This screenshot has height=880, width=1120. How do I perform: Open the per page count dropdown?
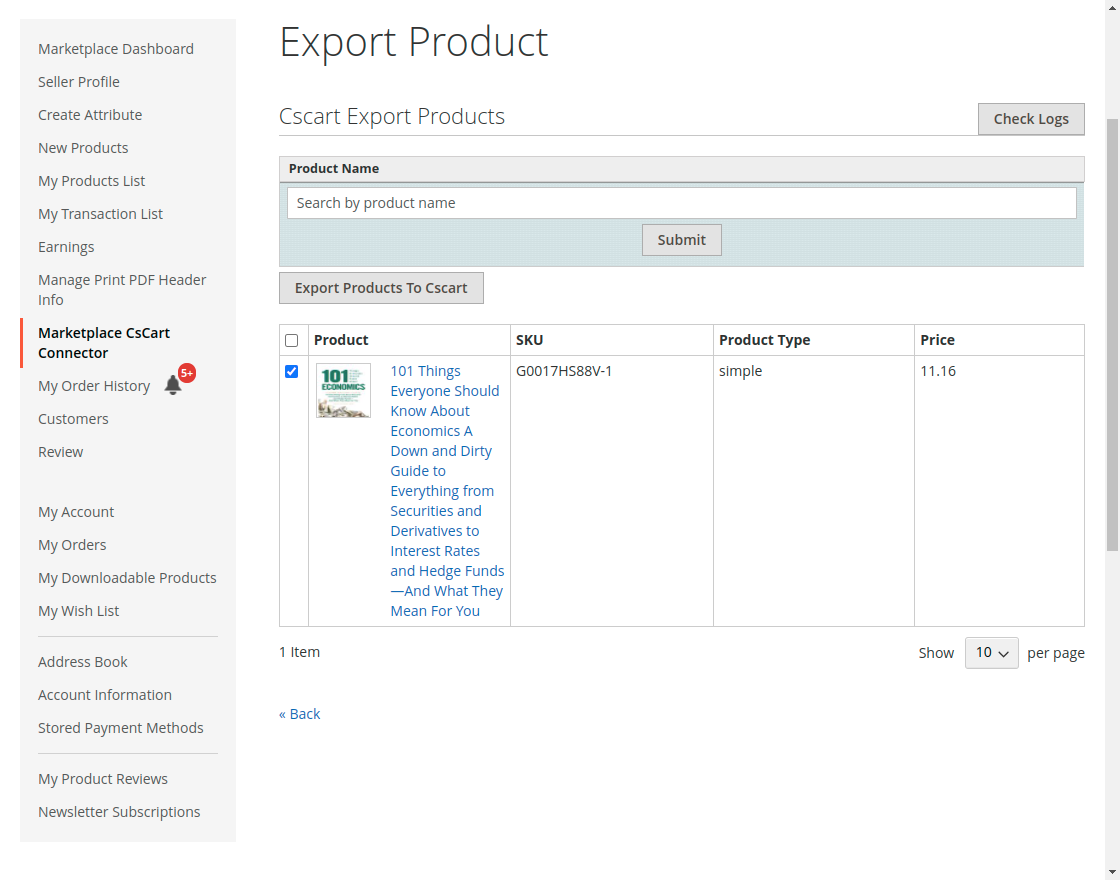click(x=991, y=653)
